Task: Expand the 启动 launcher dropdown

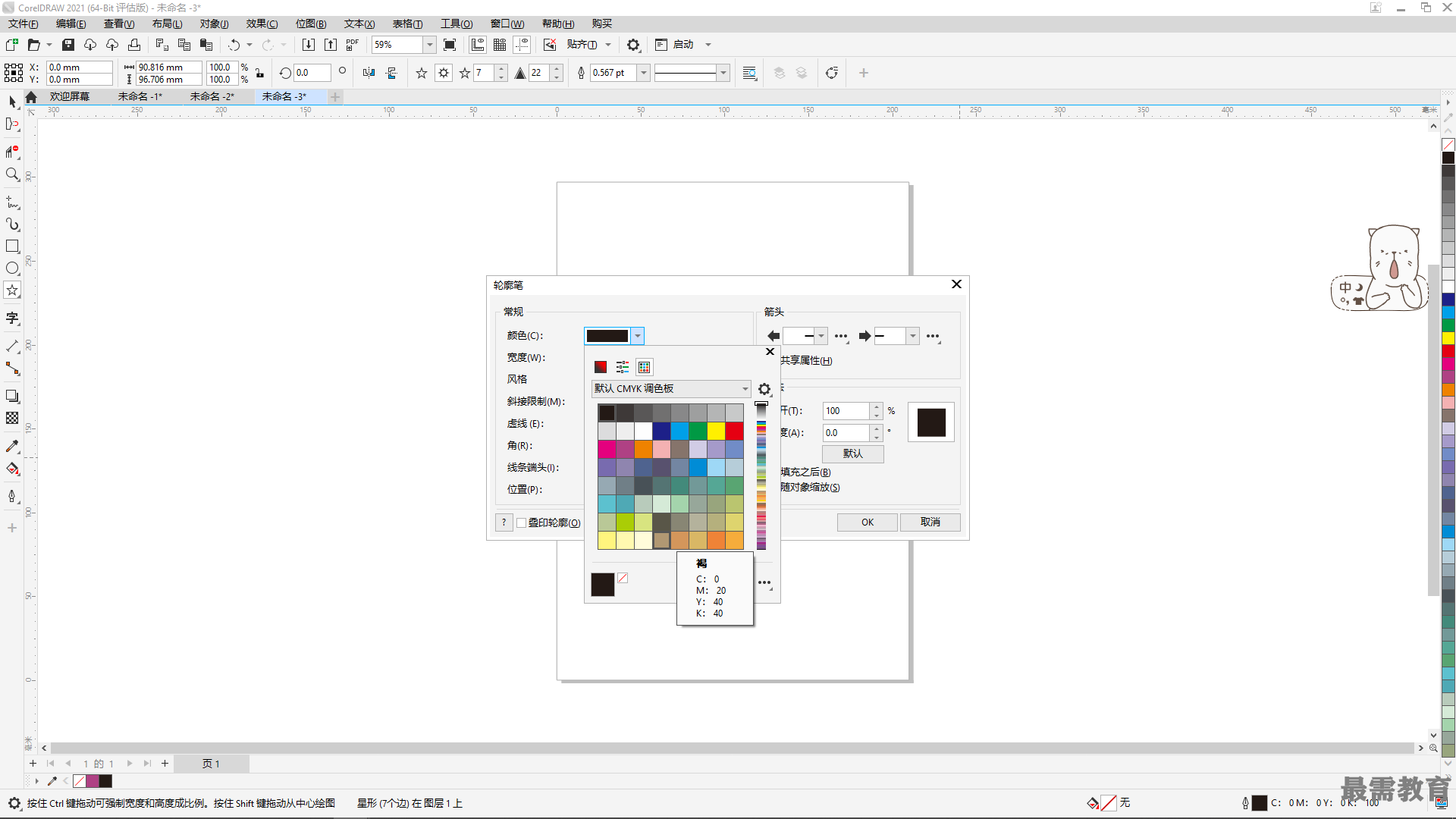Action: point(708,45)
